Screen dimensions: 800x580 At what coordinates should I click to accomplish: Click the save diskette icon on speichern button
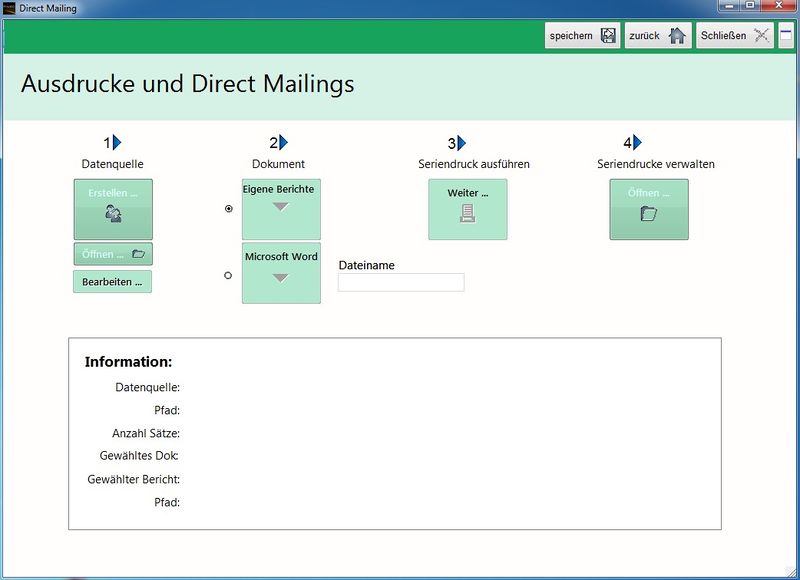click(609, 35)
